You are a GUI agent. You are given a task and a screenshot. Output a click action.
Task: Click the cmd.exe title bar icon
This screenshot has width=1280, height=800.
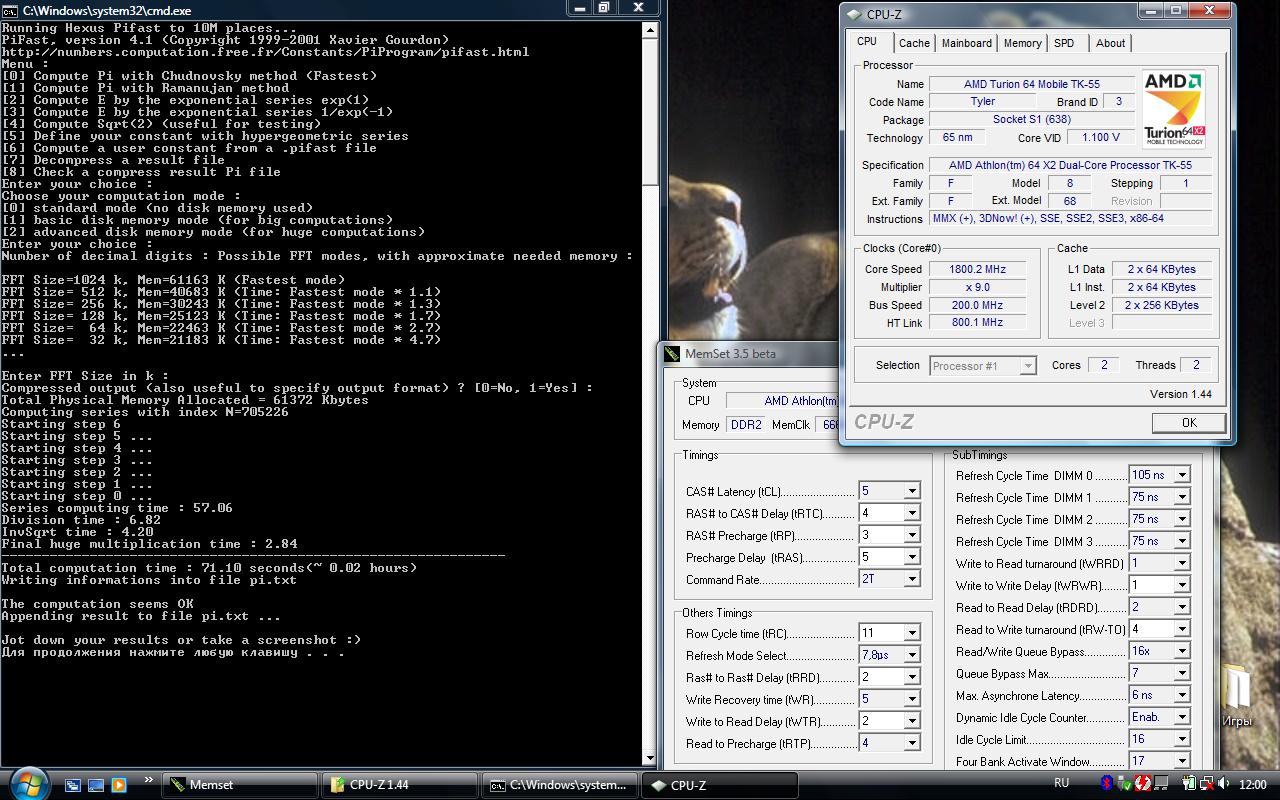click(x=10, y=10)
